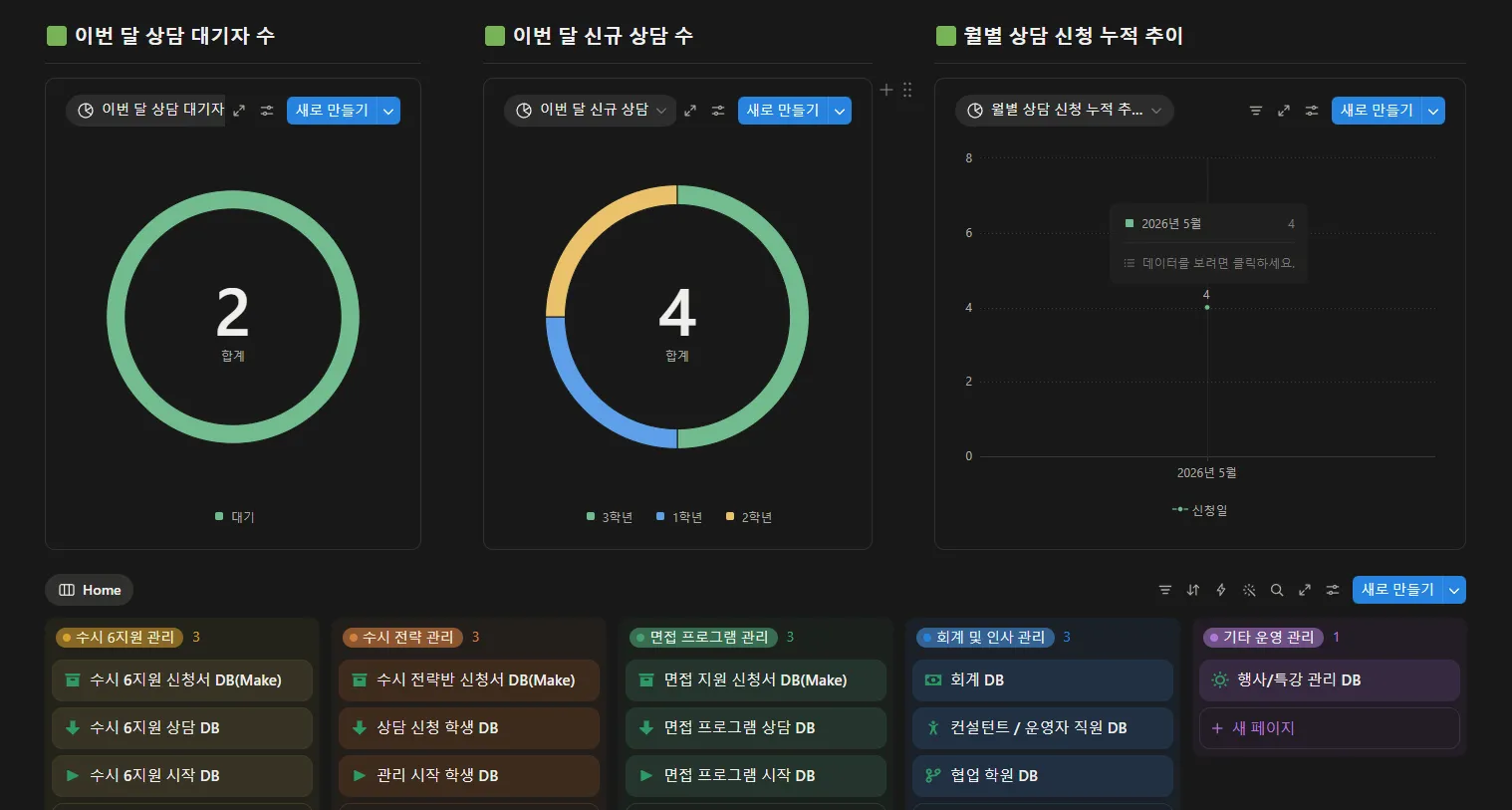This screenshot has width=1512, height=810.
Task: Click the 수시 전략 관리 group label
Action: [x=403, y=637]
